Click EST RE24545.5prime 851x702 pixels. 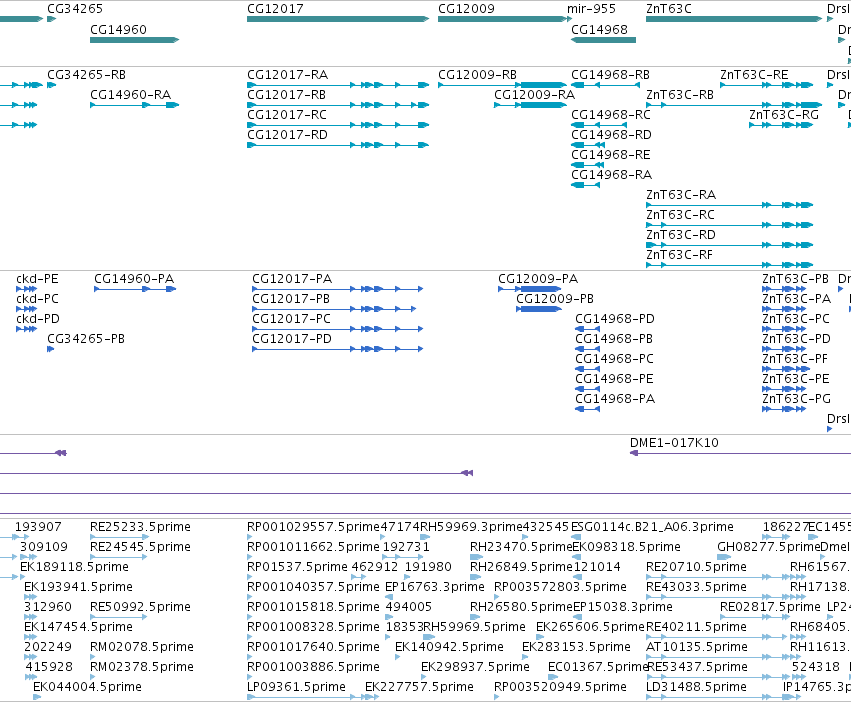coord(141,547)
